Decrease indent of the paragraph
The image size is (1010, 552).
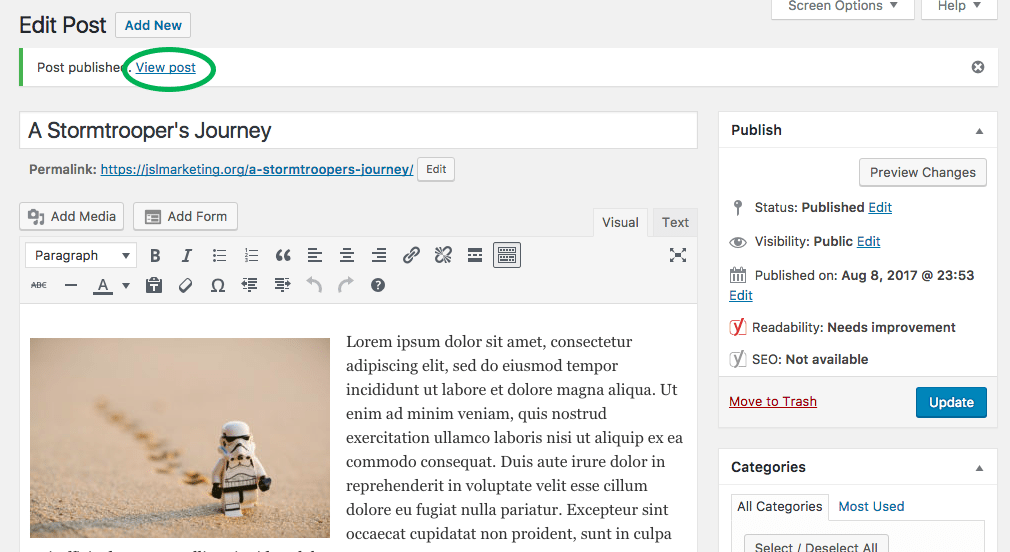(250, 285)
